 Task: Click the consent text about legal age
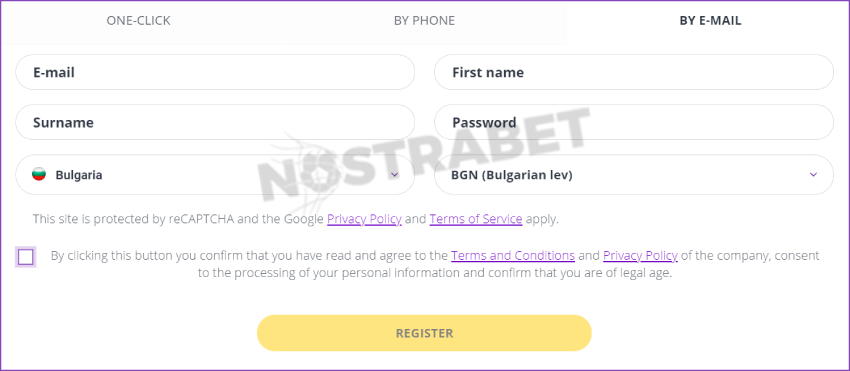click(x=435, y=264)
